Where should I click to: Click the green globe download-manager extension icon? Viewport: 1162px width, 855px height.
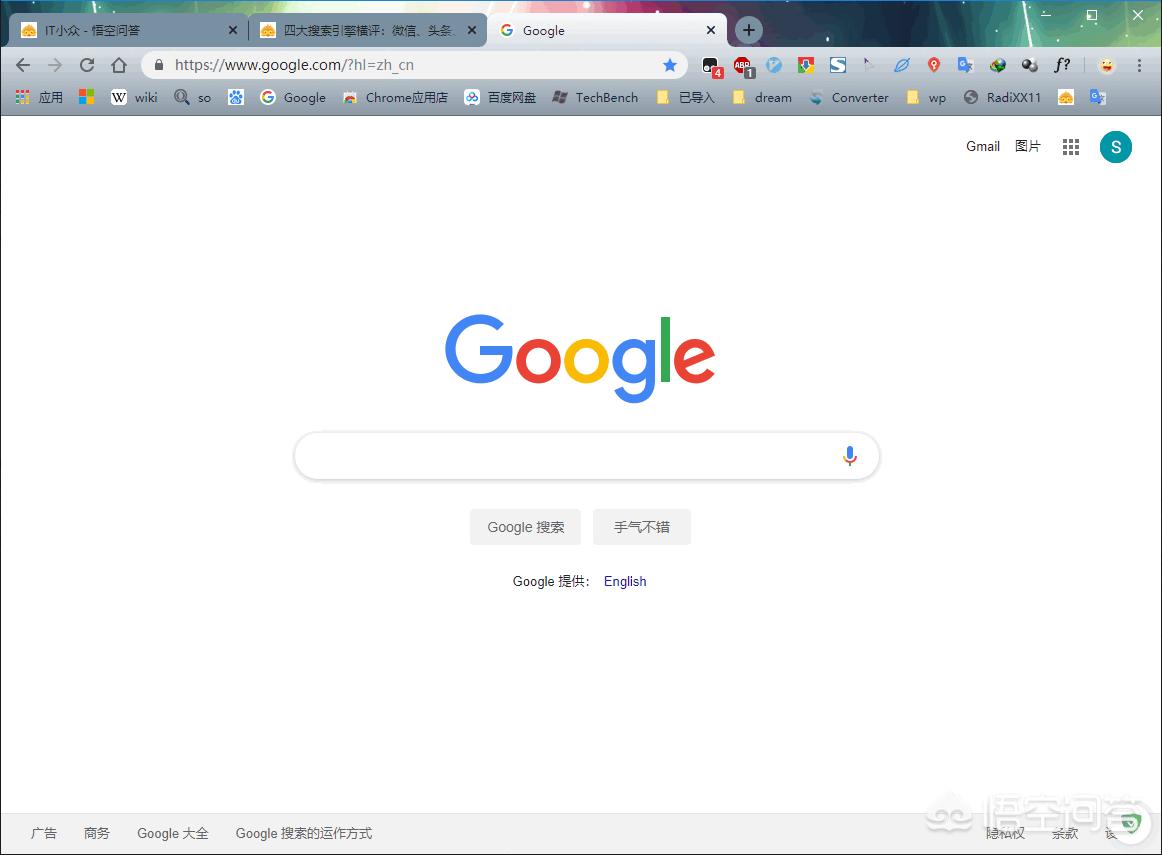point(997,65)
